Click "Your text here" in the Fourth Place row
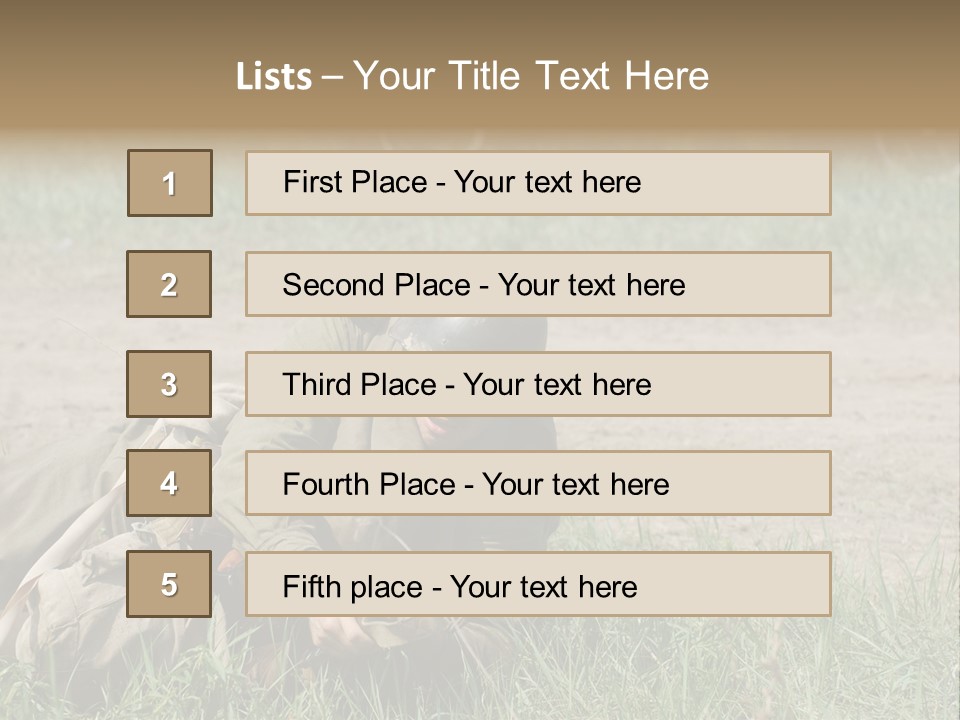Screen dimensions: 960x720 (575, 485)
